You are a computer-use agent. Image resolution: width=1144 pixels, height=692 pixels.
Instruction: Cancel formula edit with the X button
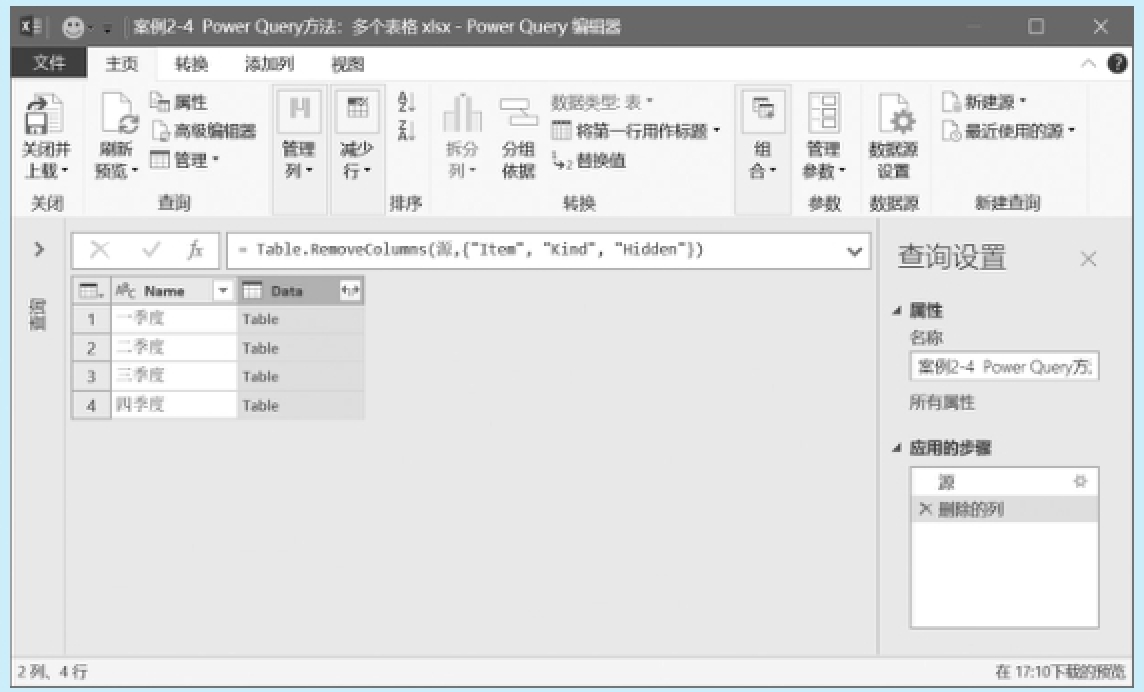tap(100, 251)
